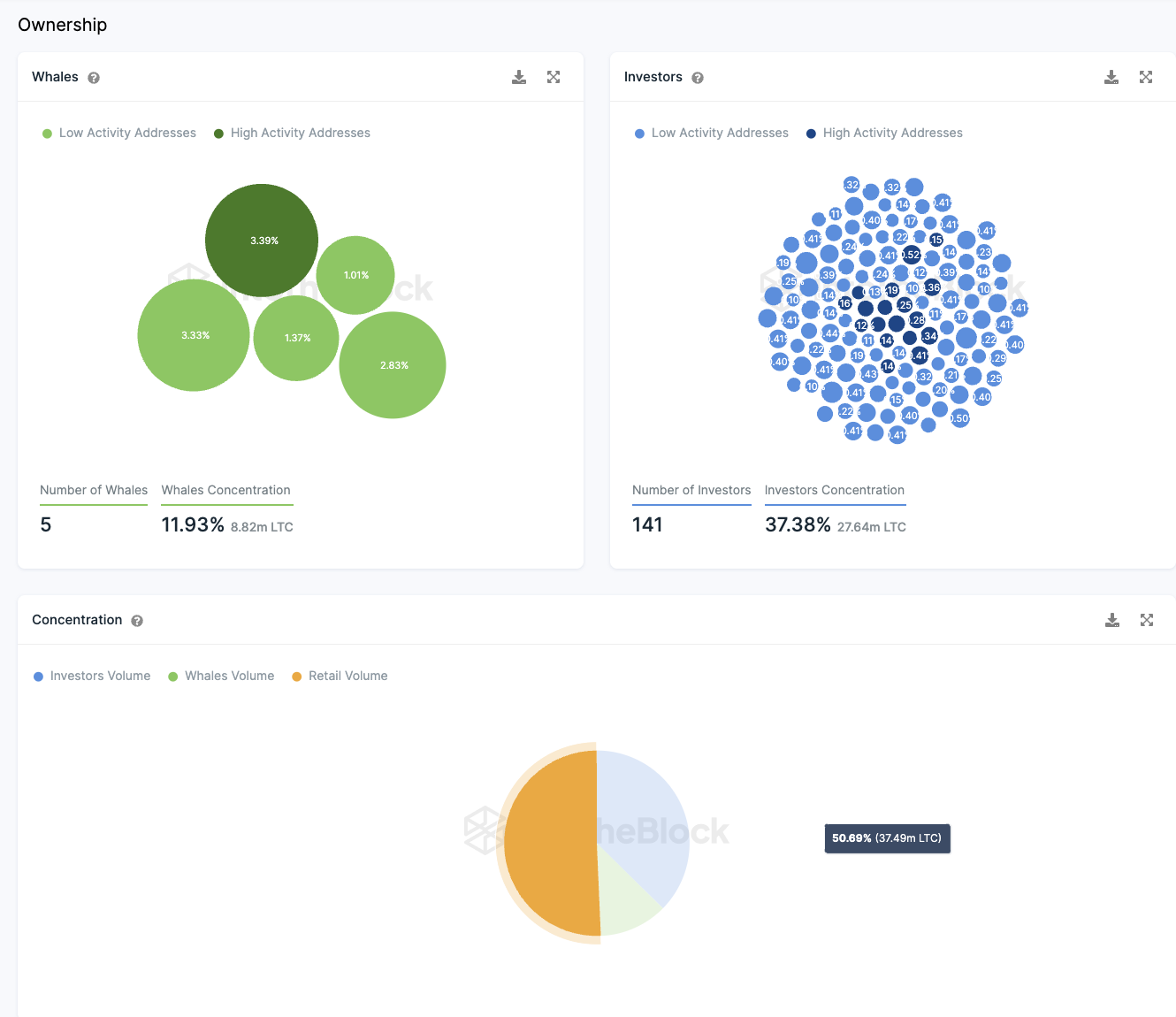Click the Concentration panel title
Viewport: 1176px width, 1017px height.
77,620
